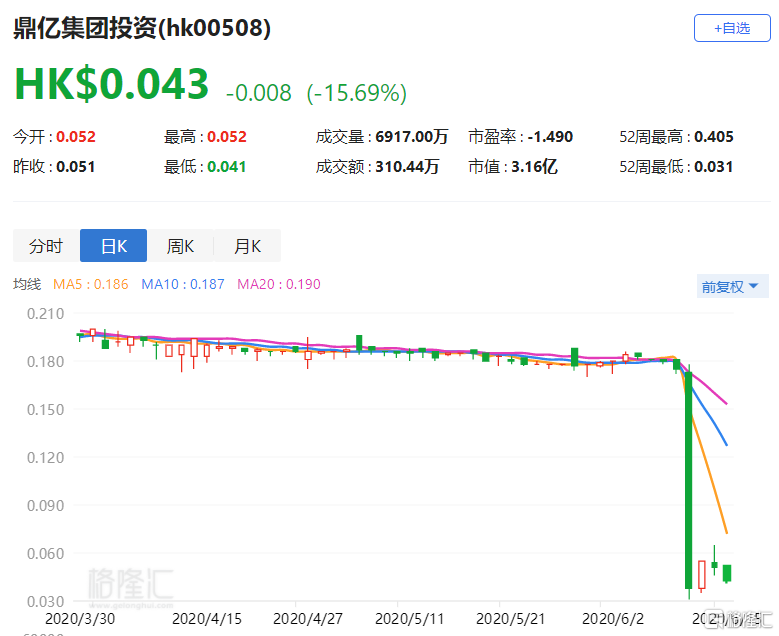Click the 昨收 previous close 0.051
The width and height of the screenshot is (779, 636).
pyautogui.click(x=76, y=166)
